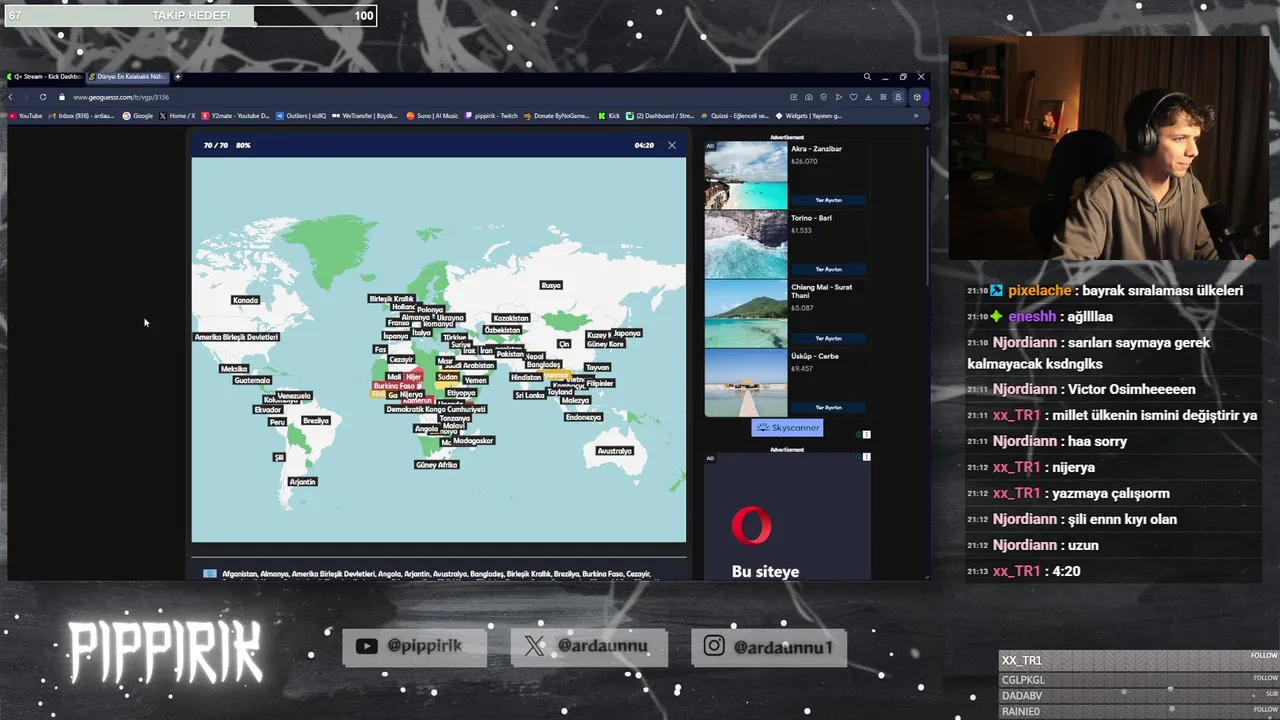This screenshot has width=1280, height=720.
Task: Click the cube extensions icon
Action: 917,97
